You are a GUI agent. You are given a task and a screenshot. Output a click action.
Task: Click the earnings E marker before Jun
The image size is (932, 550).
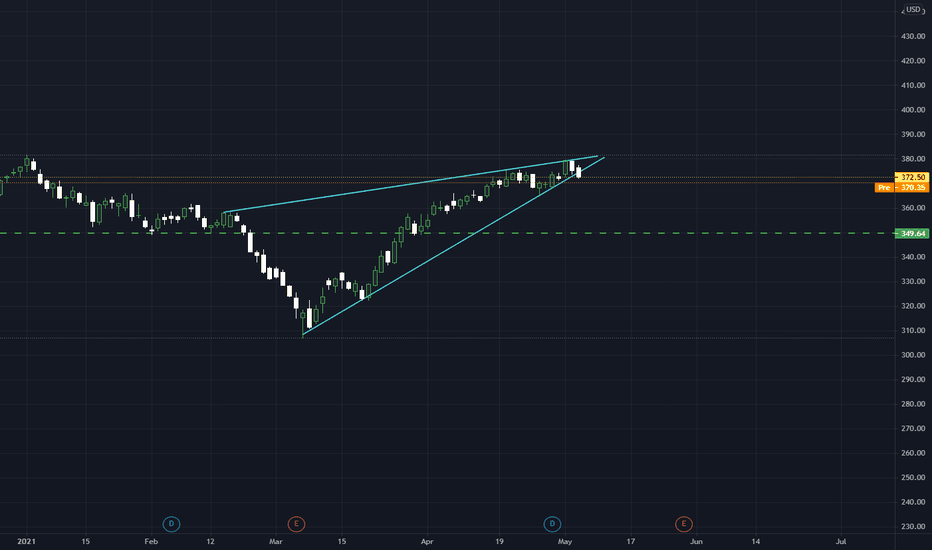click(684, 524)
